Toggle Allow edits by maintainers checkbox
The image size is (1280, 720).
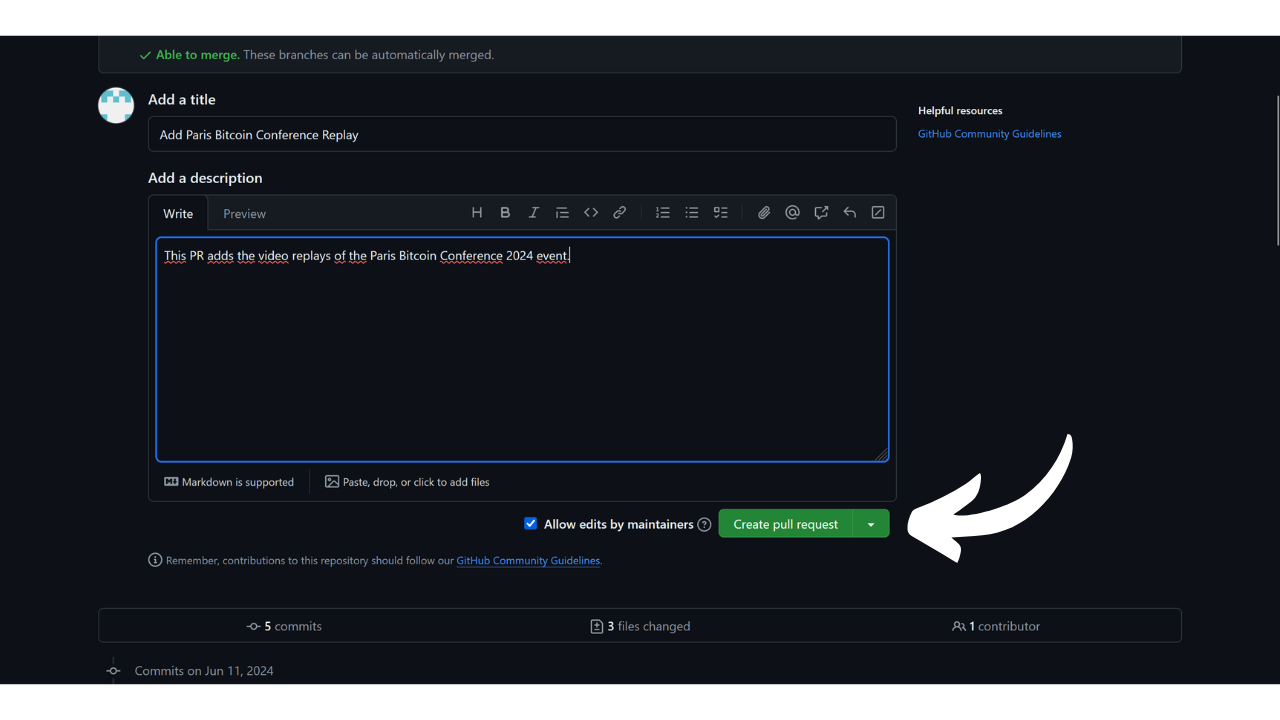coord(531,524)
